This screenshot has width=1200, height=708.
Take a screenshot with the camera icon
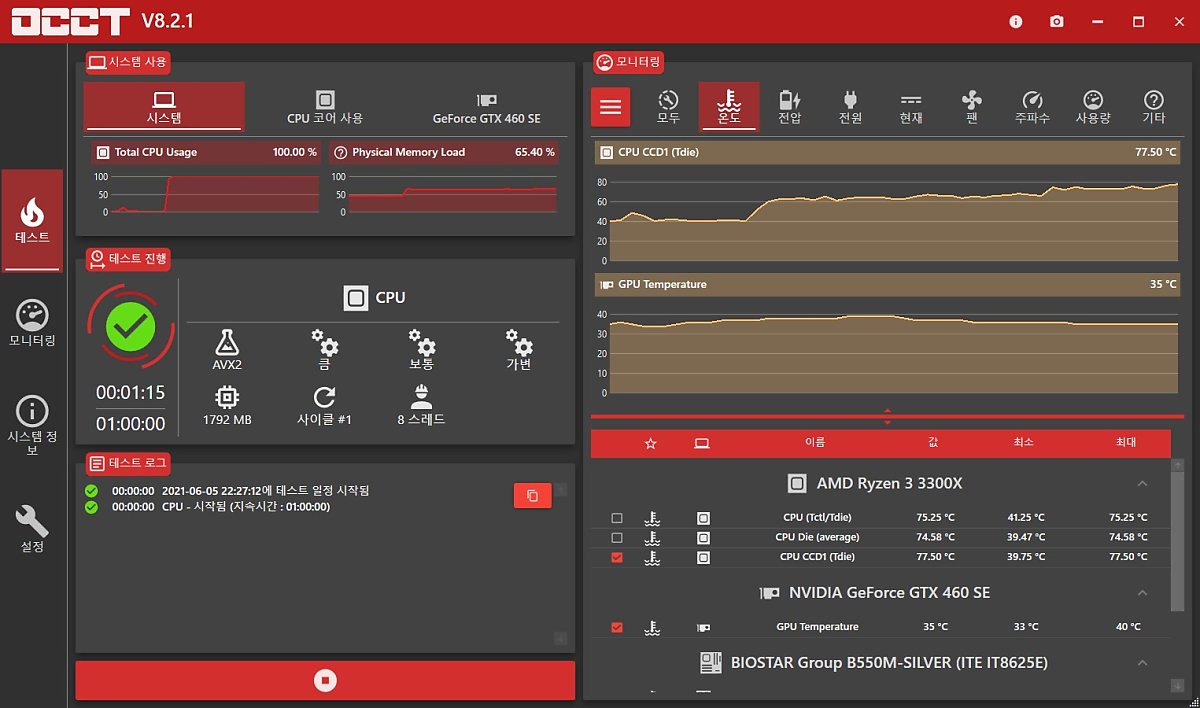pos(1057,21)
